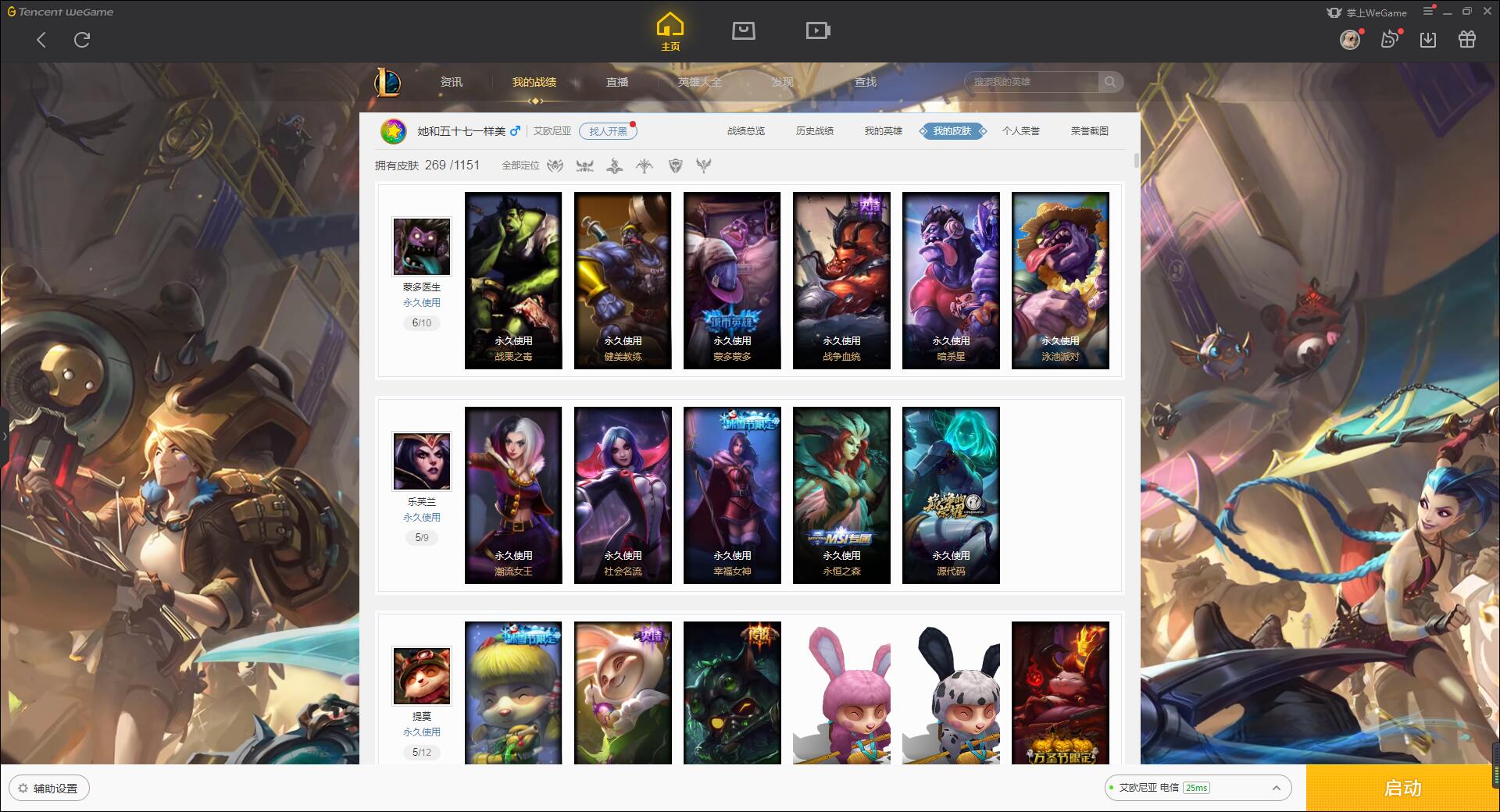Open the 万圣节限定 Teemo skin card
The image size is (1500, 812).
[1060, 693]
